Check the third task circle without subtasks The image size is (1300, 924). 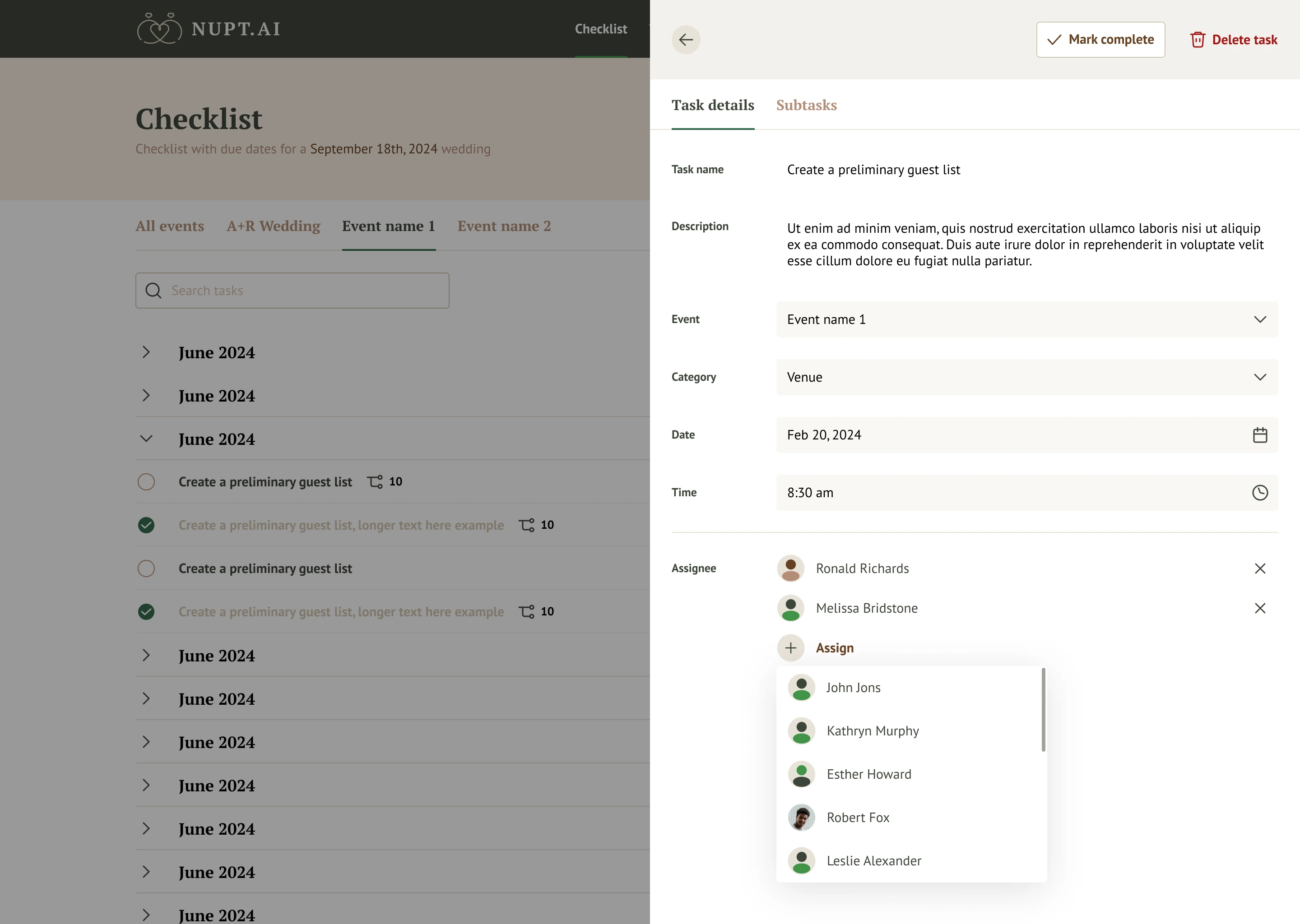tap(146, 568)
